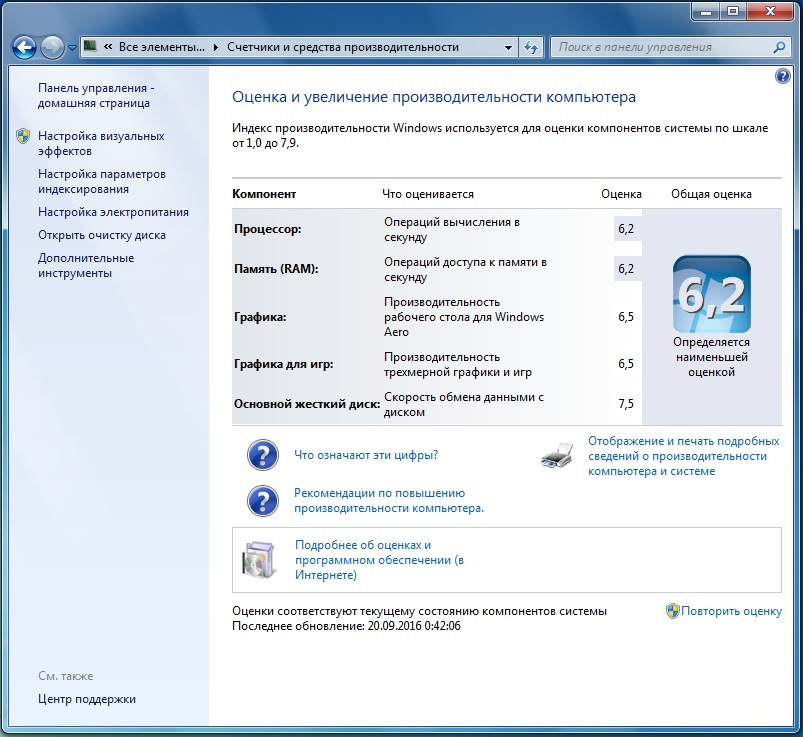Close the performance window
Image resolution: width=803 pixels, height=737 pixels.
coord(771,11)
